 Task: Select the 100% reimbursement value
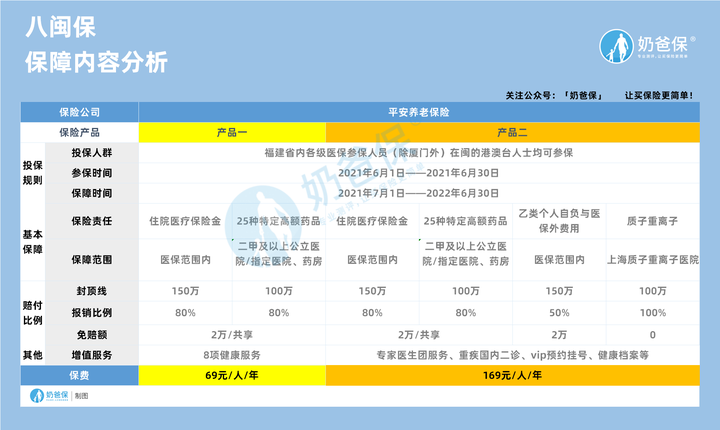click(652, 313)
